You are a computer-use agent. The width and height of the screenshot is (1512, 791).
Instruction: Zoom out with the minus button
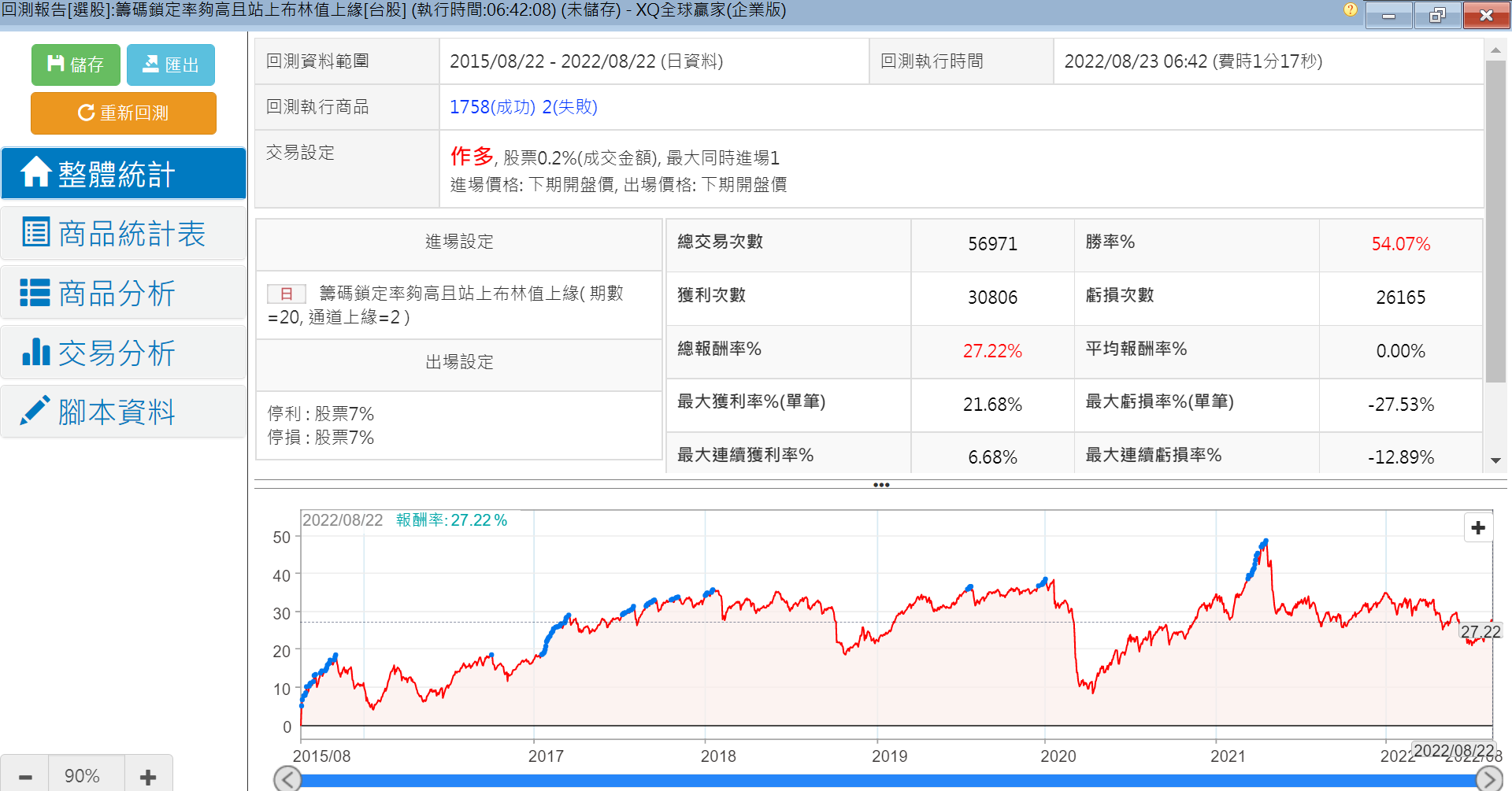coord(25,777)
